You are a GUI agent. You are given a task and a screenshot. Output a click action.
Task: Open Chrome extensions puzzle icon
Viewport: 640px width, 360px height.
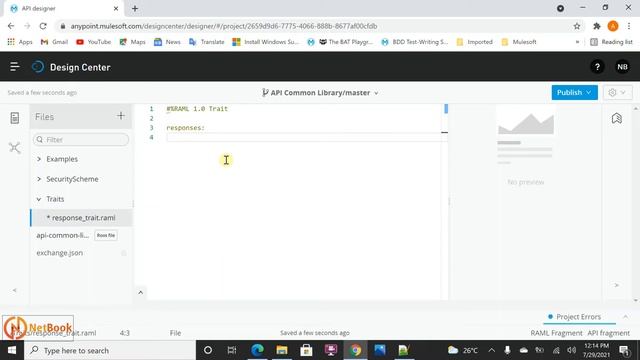597,26
